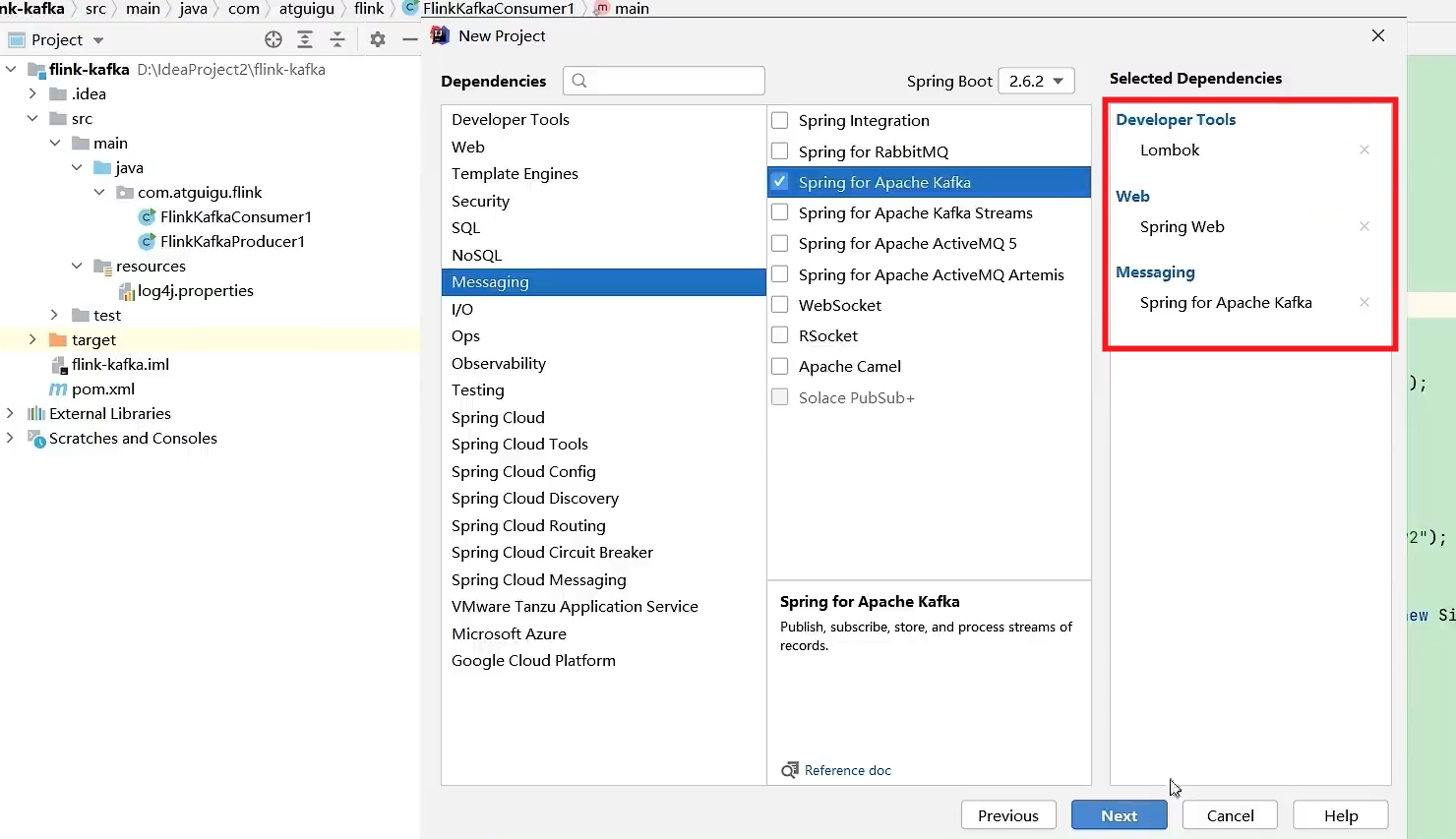Open the Reference doc link
The width and height of the screenshot is (1456, 839).
(x=848, y=770)
